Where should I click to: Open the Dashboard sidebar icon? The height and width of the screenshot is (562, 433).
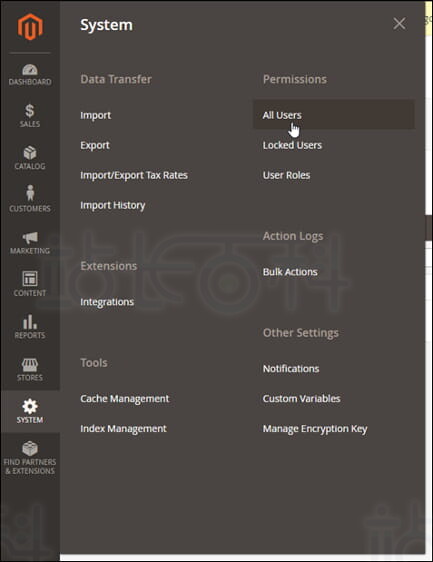point(30,70)
